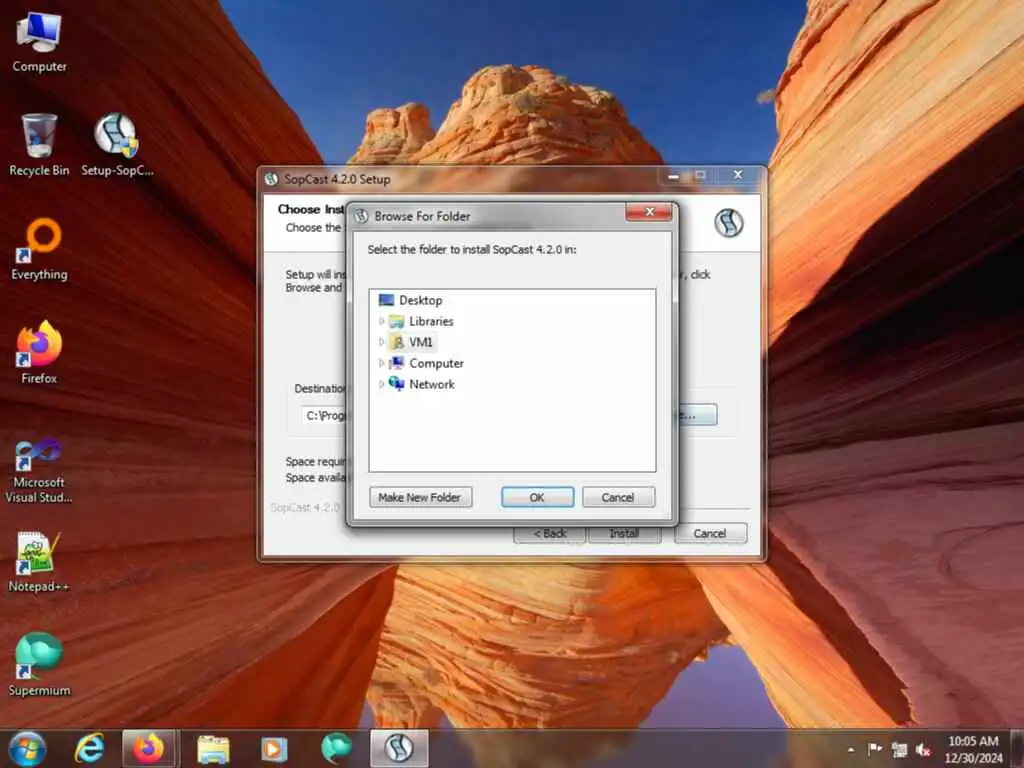
Task: Click the SopCast Setup taskbar button
Action: pyautogui.click(x=399, y=748)
